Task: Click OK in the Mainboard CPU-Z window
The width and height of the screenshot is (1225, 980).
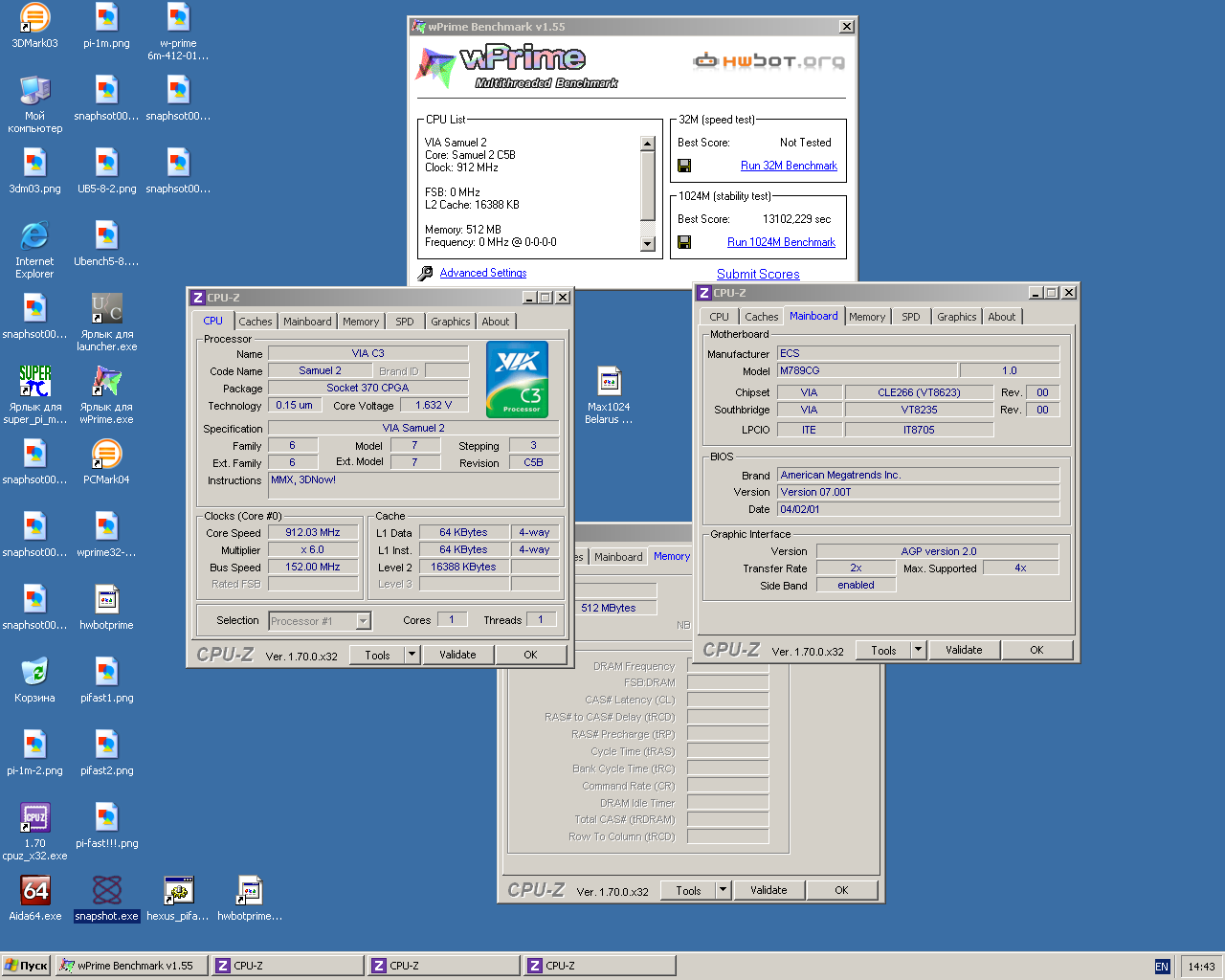Action: [x=1036, y=650]
